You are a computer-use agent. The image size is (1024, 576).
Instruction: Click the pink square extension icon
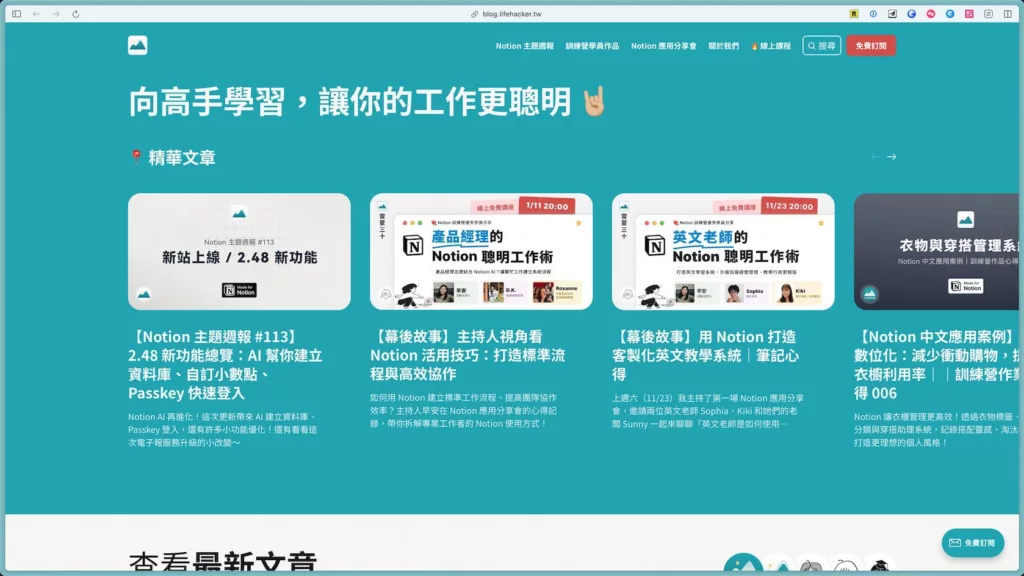click(x=969, y=14)
